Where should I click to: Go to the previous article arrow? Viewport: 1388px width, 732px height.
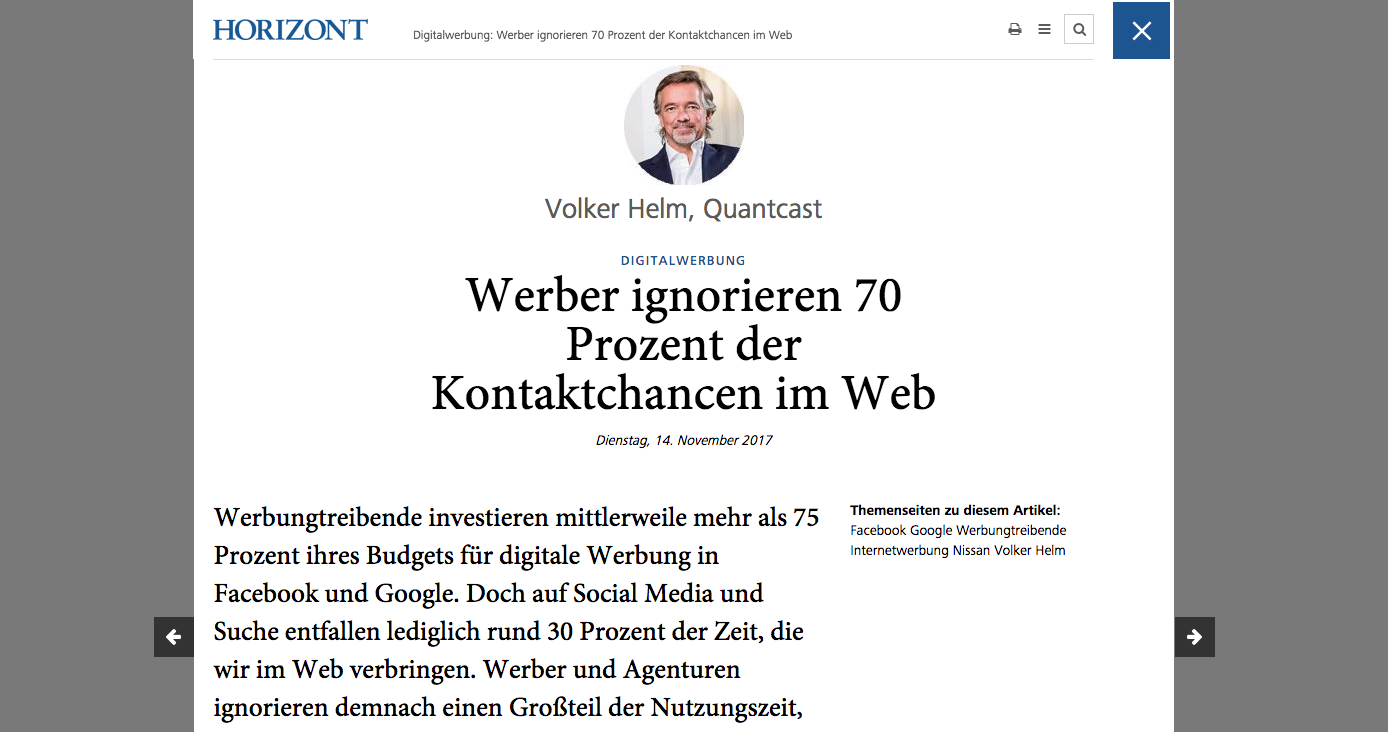pos(174,637)
